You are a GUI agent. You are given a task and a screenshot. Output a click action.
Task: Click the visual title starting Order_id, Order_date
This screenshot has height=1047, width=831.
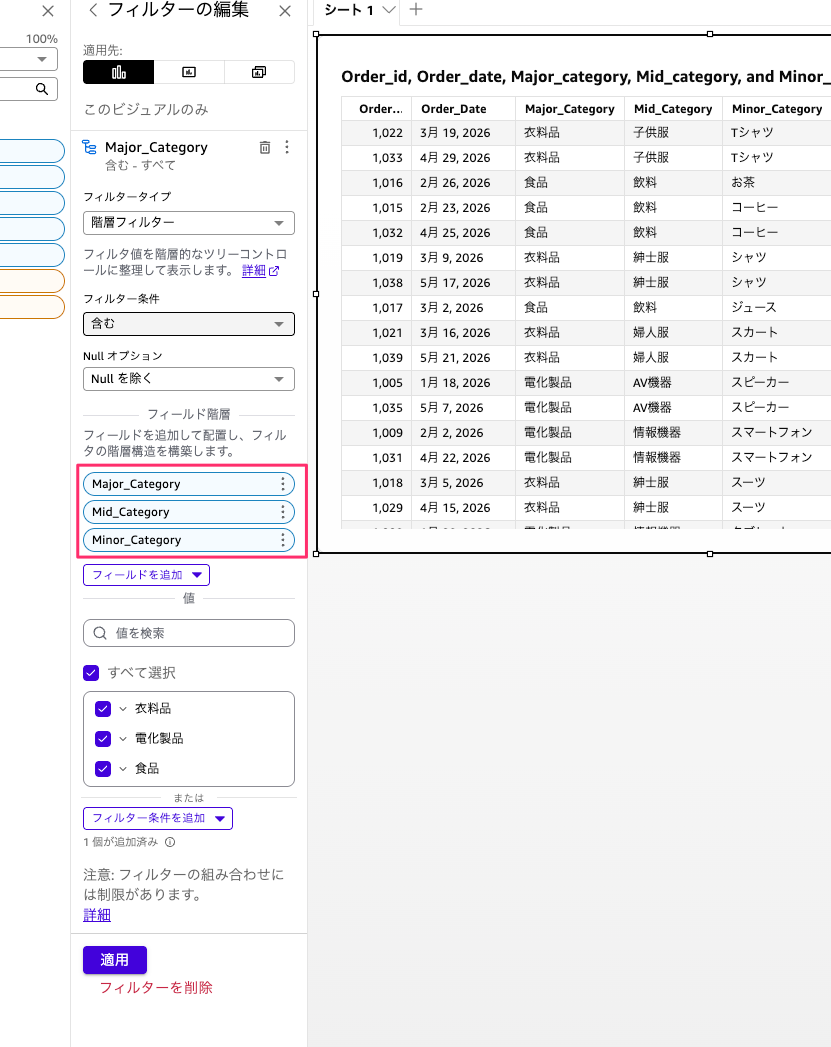pos(585,77)
